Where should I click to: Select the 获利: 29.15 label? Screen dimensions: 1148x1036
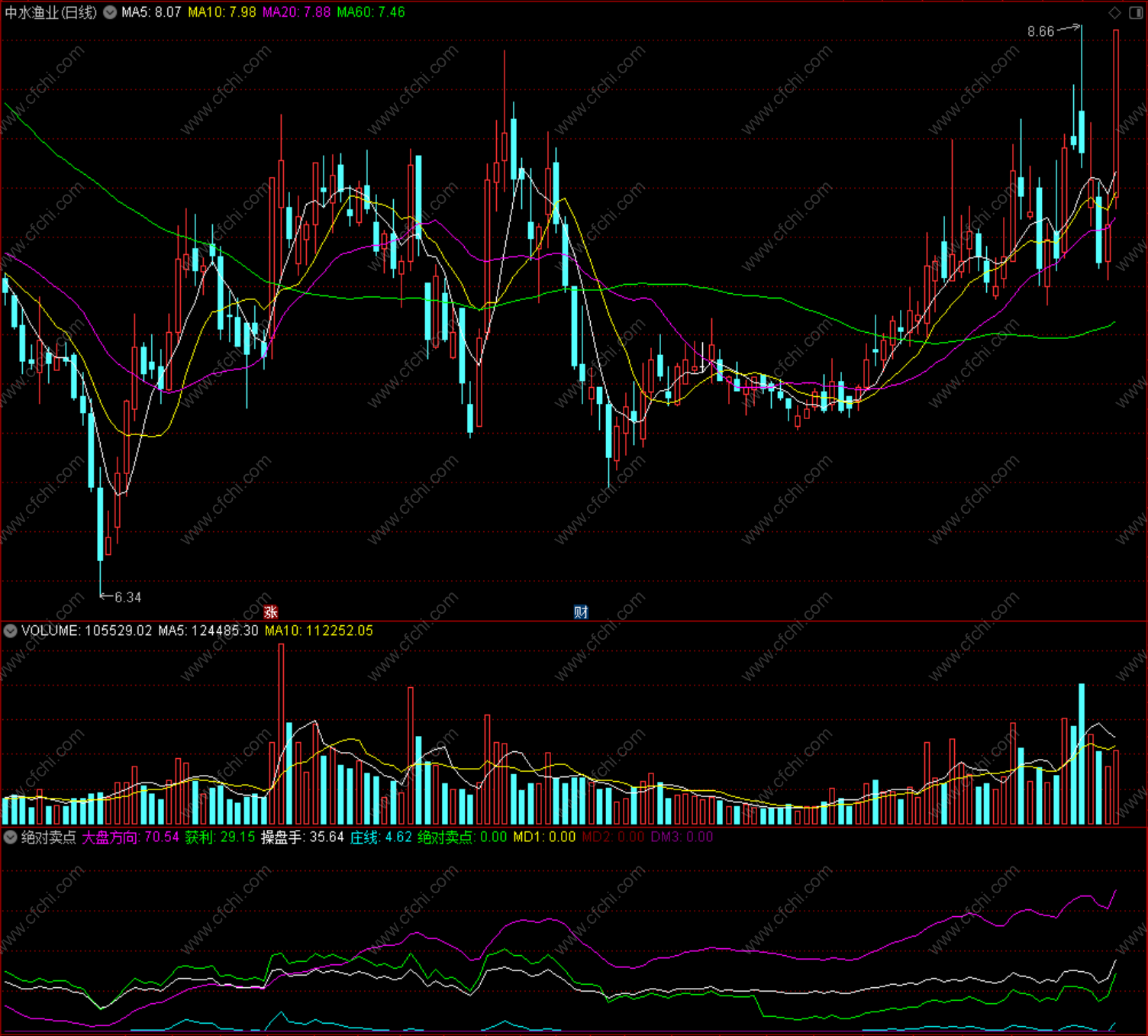pyautogui.click(x=220, y=837)
